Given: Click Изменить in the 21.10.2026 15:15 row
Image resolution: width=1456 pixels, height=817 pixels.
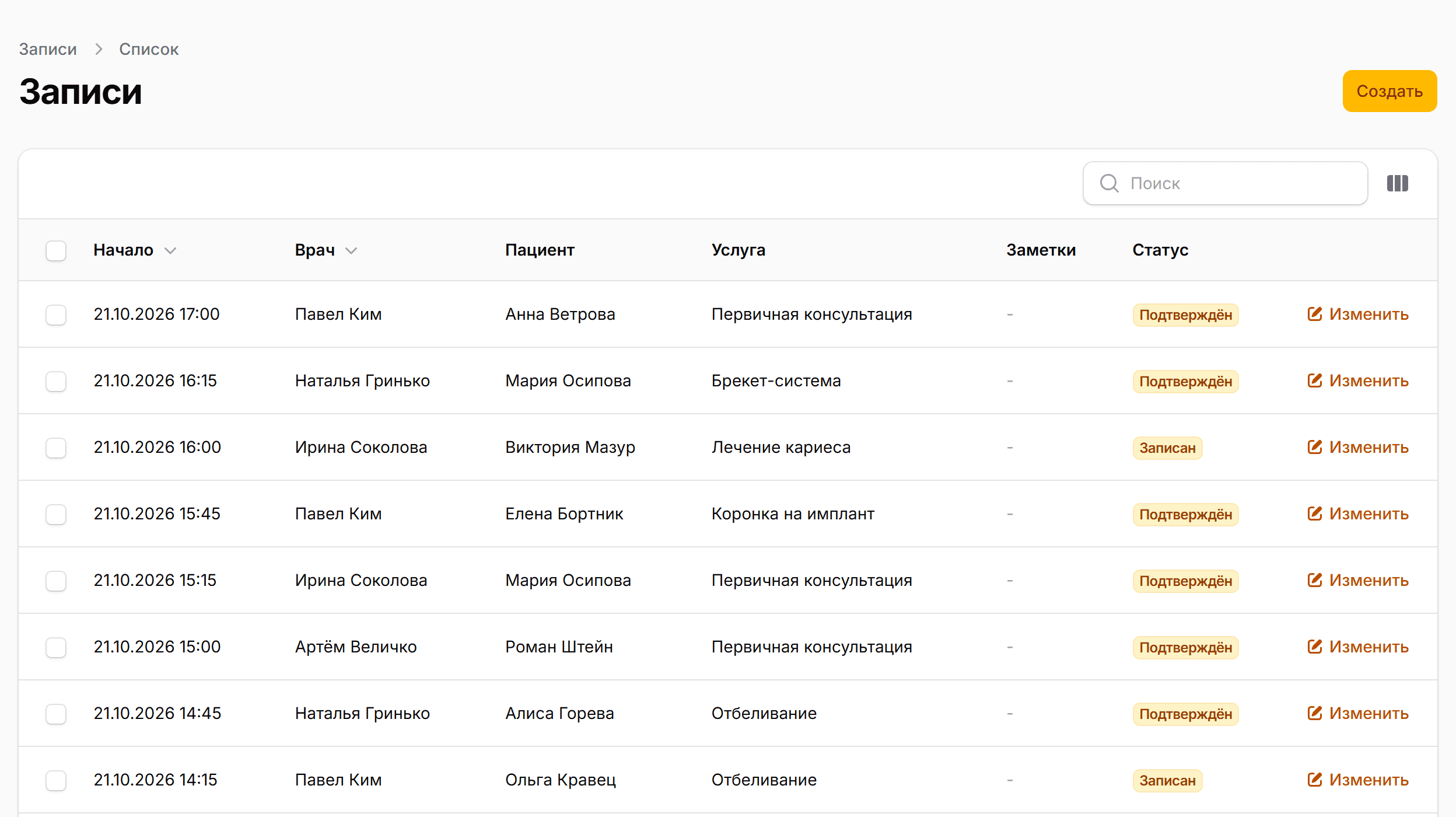Looking at the screenshot, I should tap(1358, 581).
